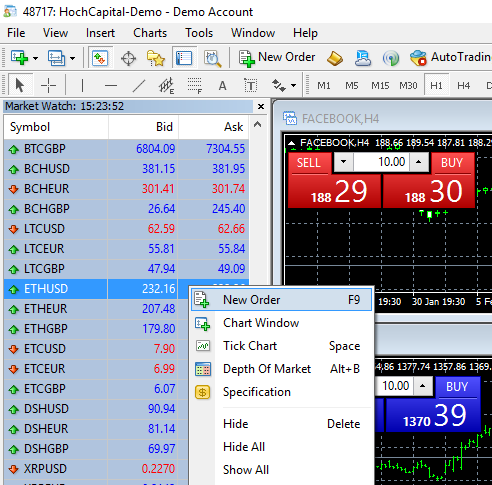The width and height of the screenshot is (492, 485).
Task: Open the Charts menu
Action: click(150, 33)
